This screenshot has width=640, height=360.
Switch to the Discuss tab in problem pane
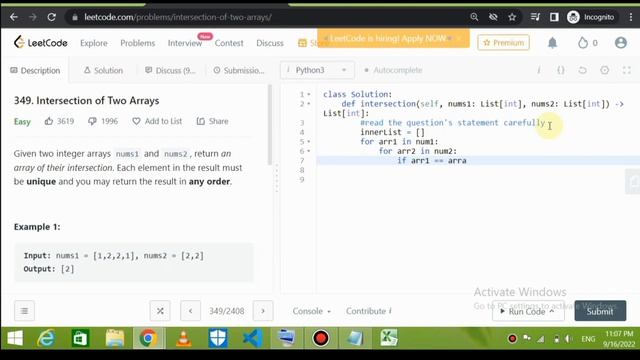click(170, 70)
